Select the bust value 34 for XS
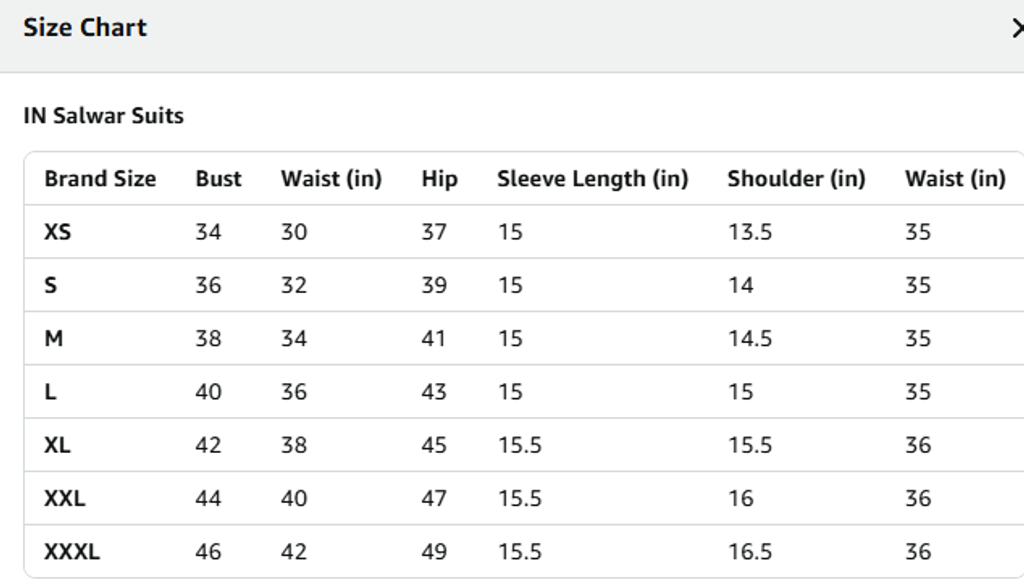 tap(208, 232)
